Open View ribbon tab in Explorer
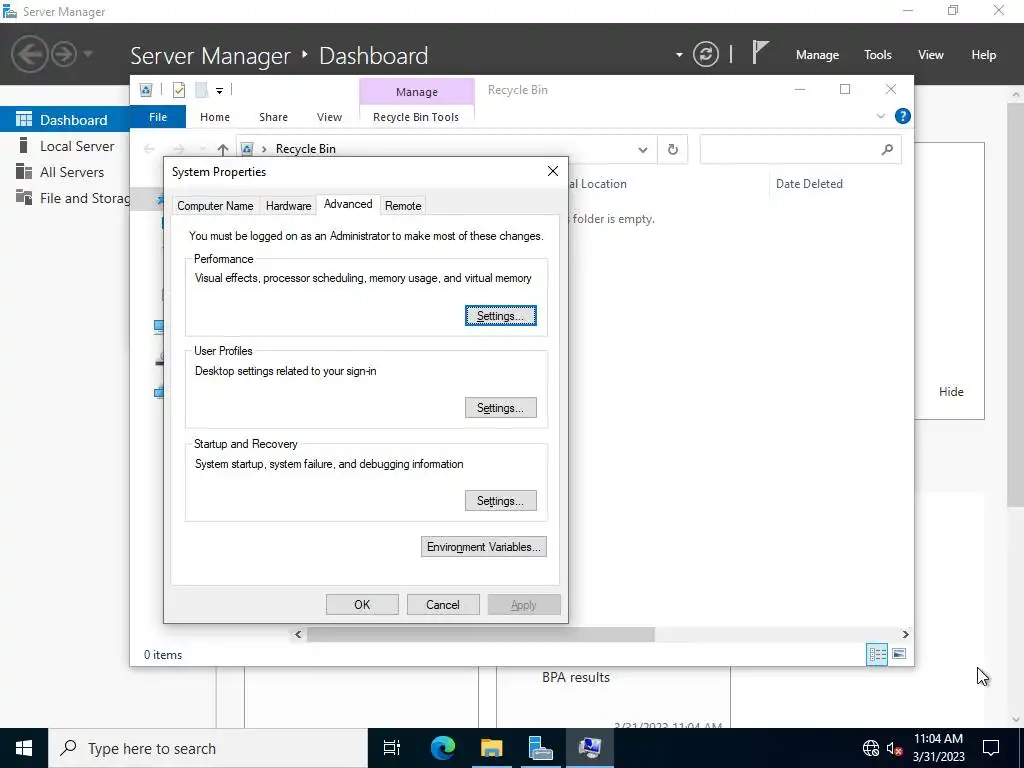Screen dimensions: 1024x768 pos(329,117)
